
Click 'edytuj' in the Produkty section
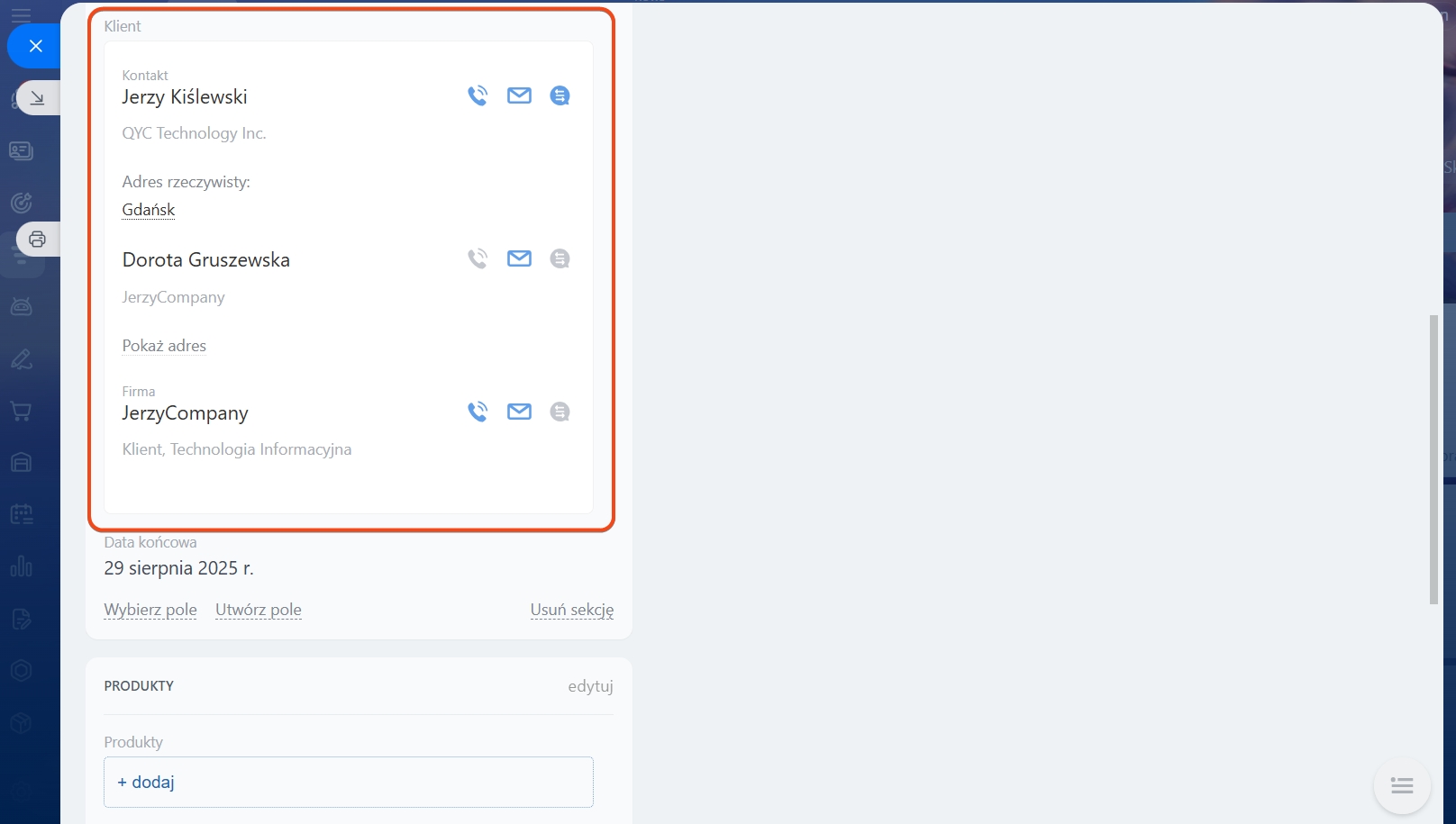tap(590, 686)
